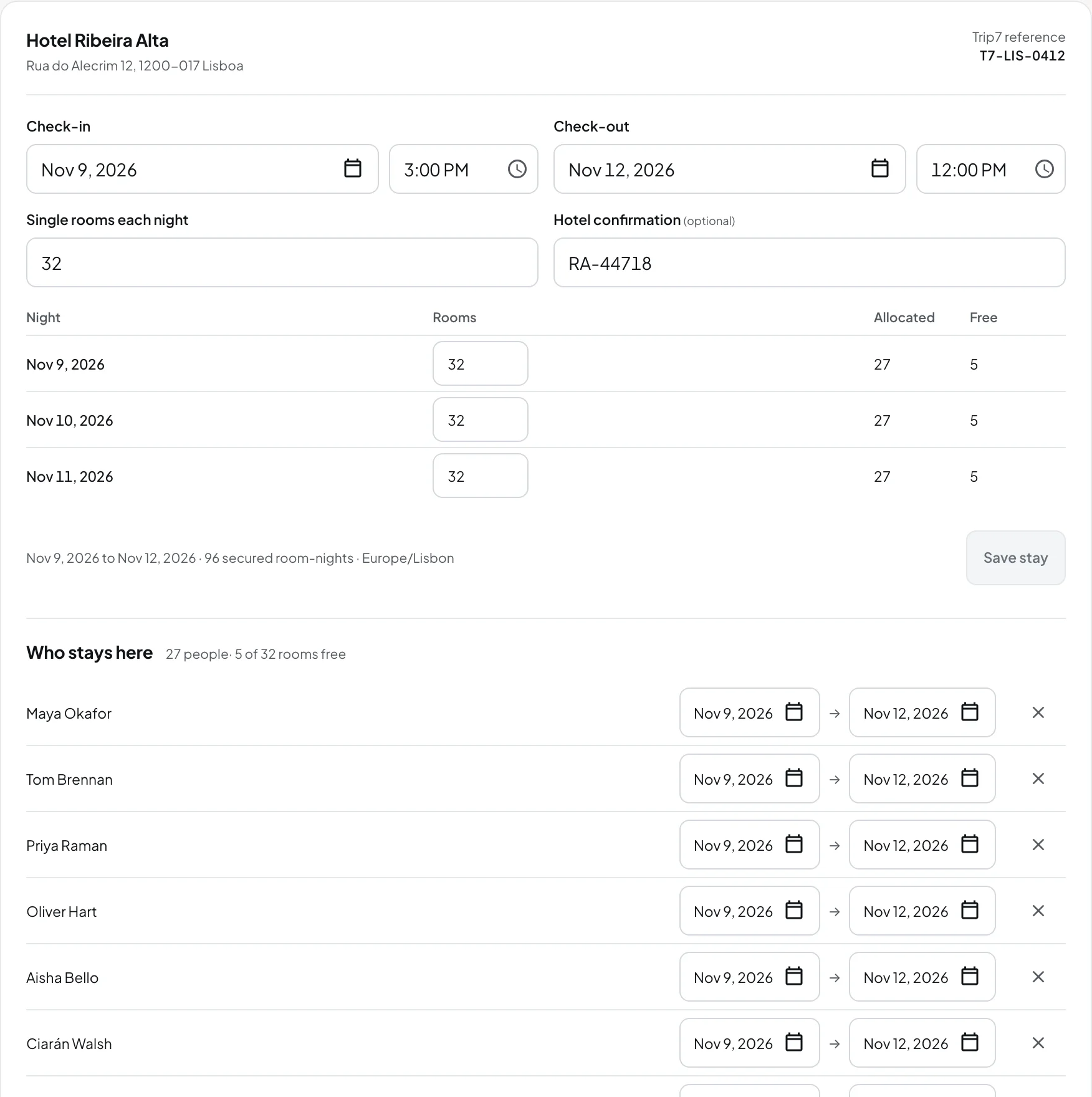Viewport: 1092px width, 1097px height.
Task: Open Tom Brennan's arrival date calendar icon
Action: (x=794, y=778)
